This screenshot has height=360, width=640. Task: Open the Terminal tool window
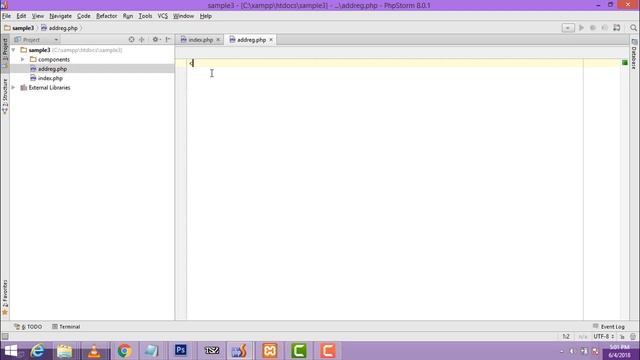point(66,327)
